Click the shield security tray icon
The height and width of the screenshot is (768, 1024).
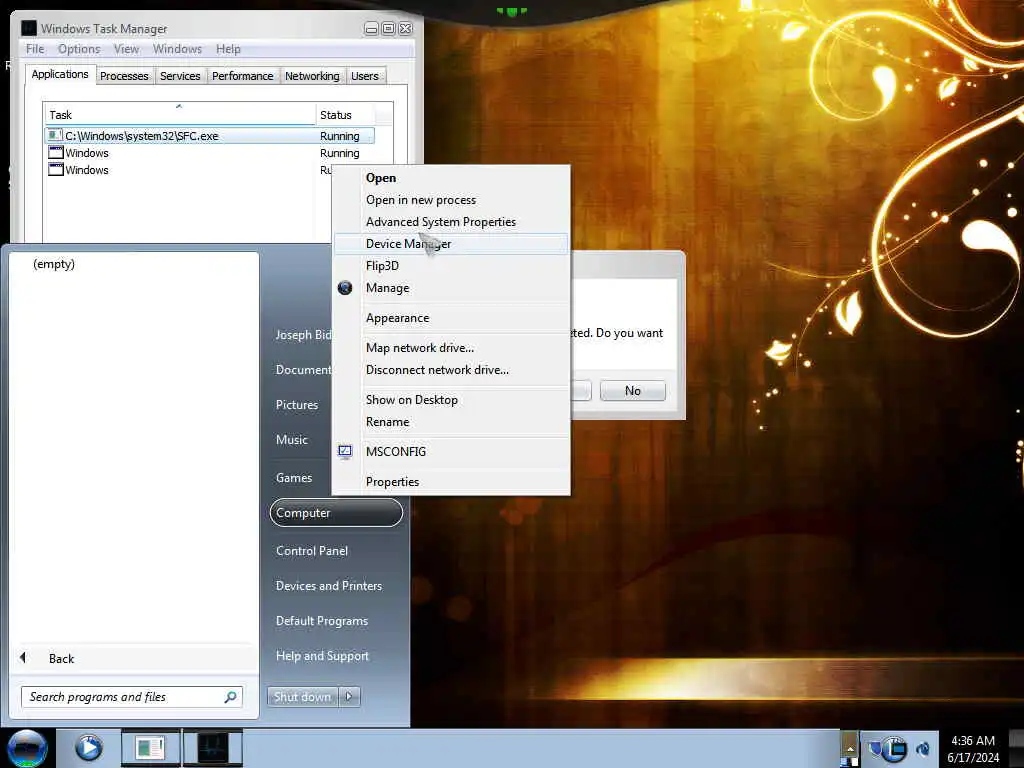click(874, 748)
